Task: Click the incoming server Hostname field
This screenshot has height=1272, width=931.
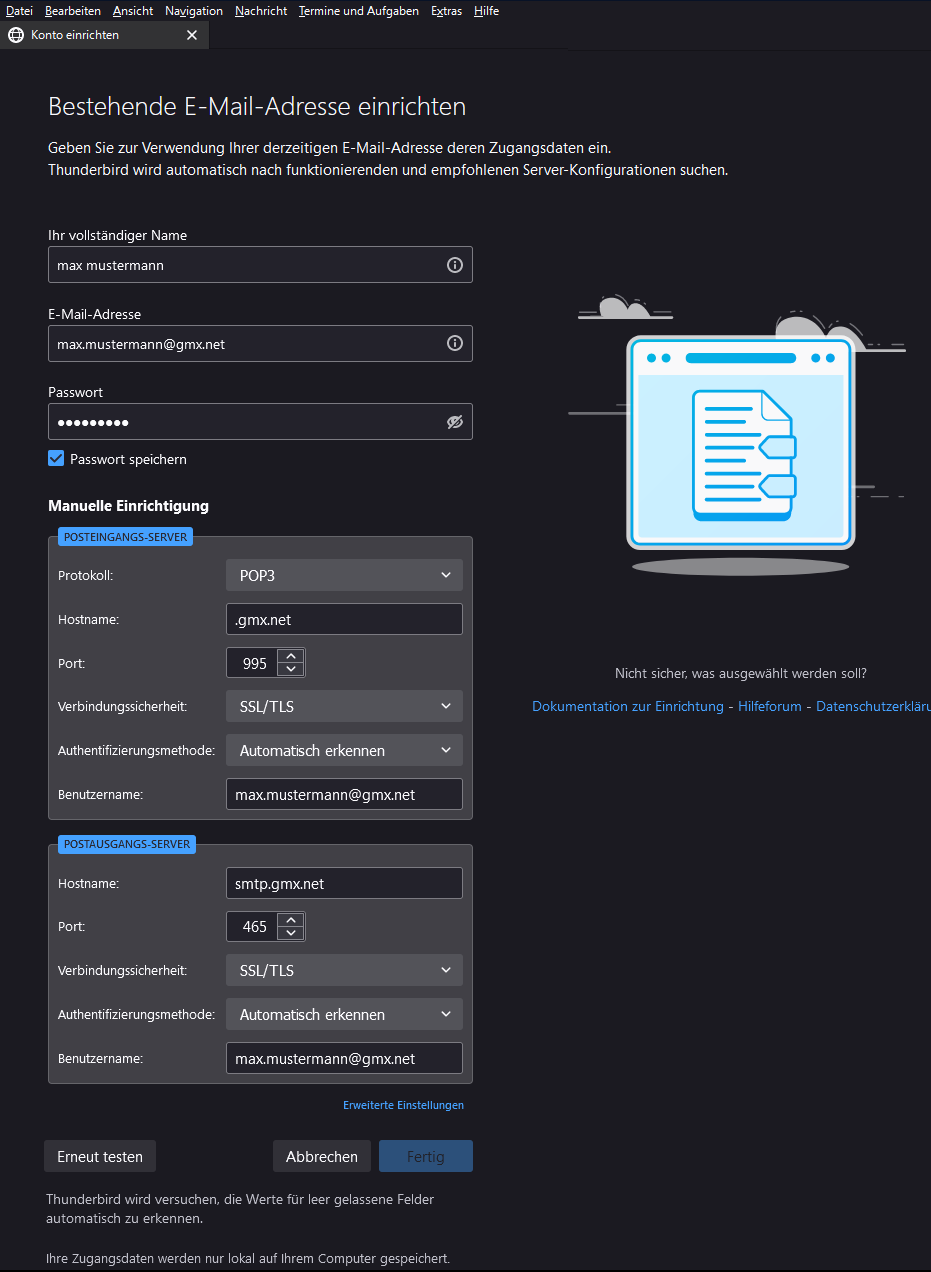Action: coord(344,619)
